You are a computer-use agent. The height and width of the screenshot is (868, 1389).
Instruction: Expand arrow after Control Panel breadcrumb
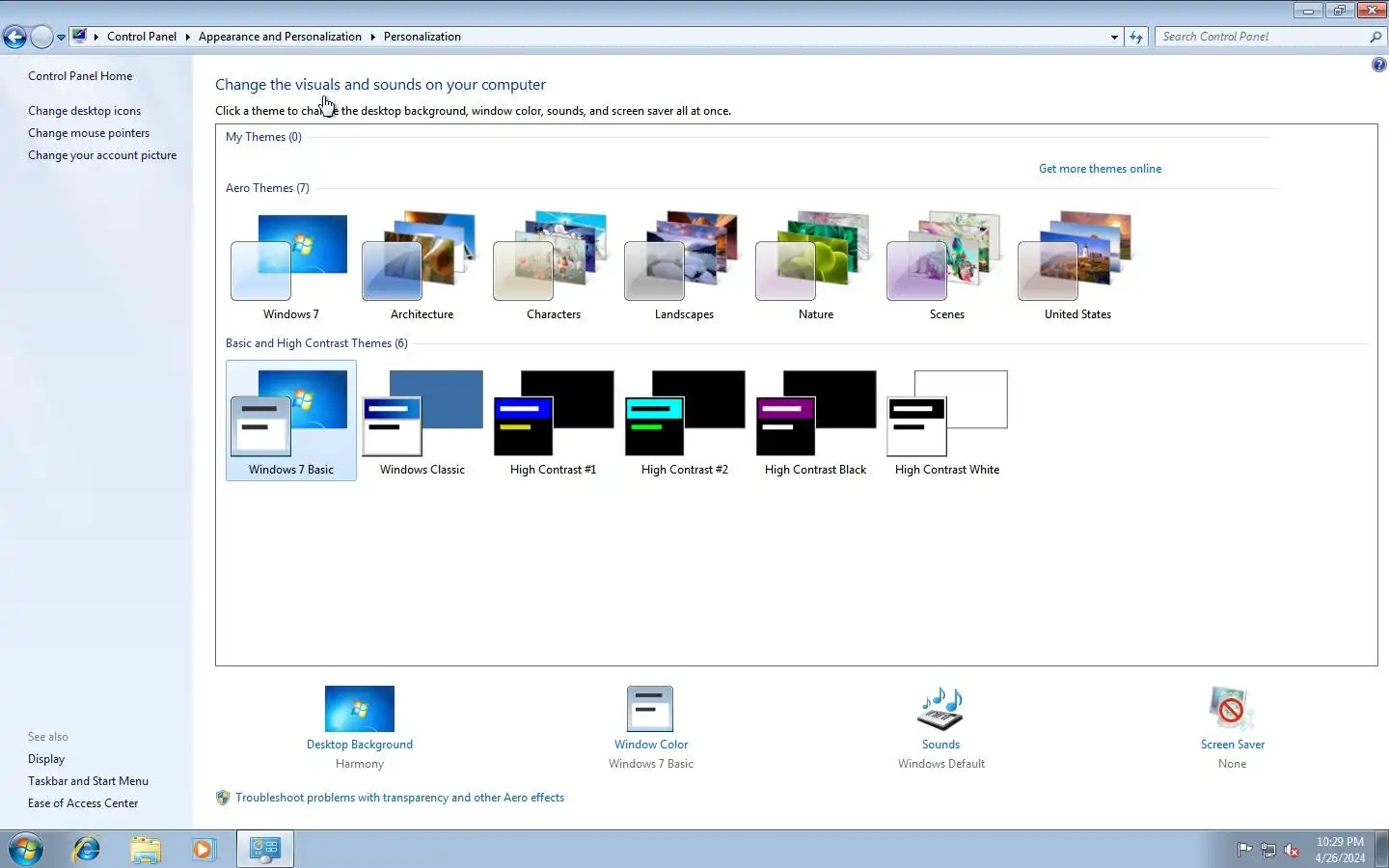(187, 37)
